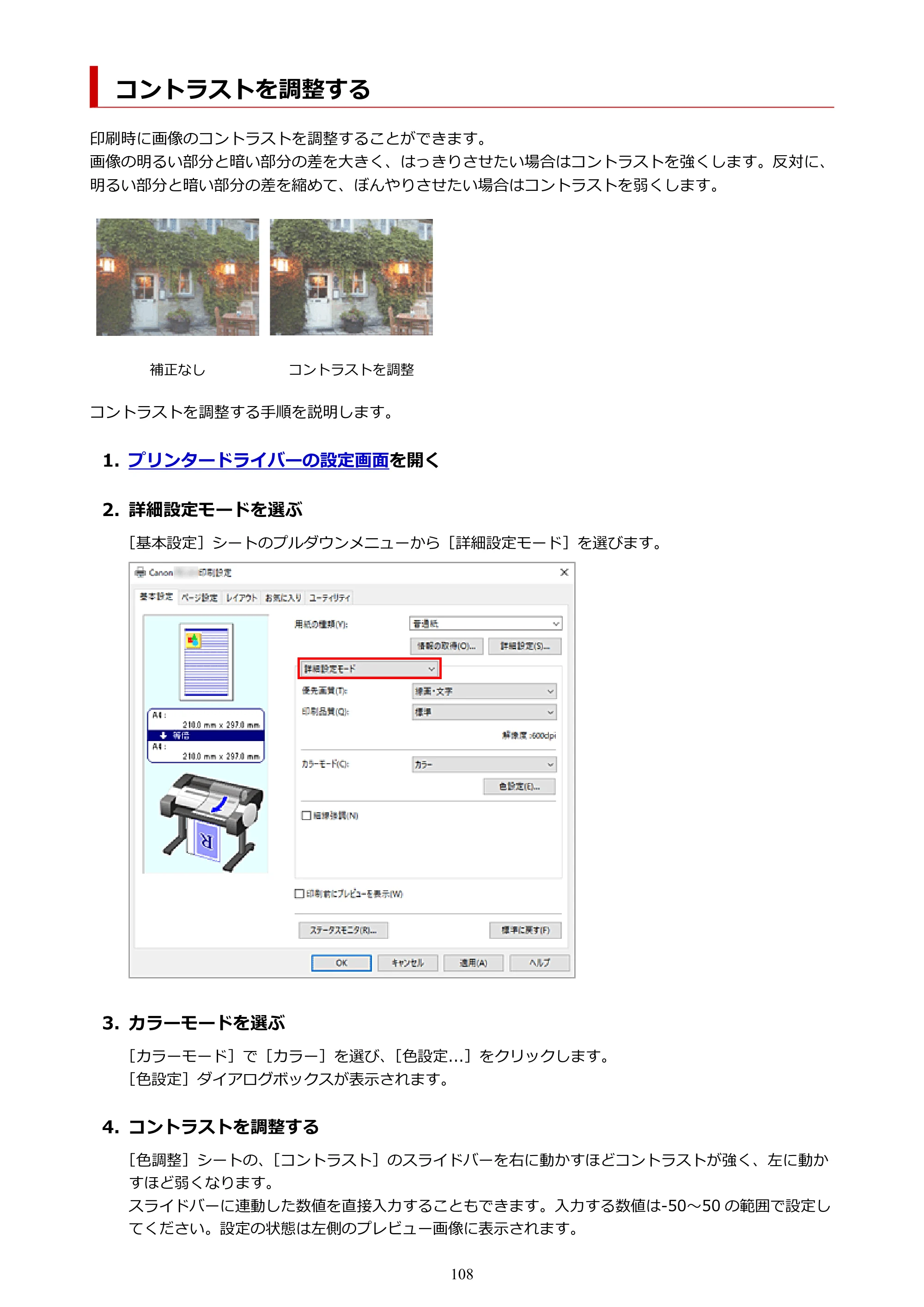The height and width of the screenshot is (1307, 924).
Task: Confirm with the OK button
Action: click(x=341, y=963)
